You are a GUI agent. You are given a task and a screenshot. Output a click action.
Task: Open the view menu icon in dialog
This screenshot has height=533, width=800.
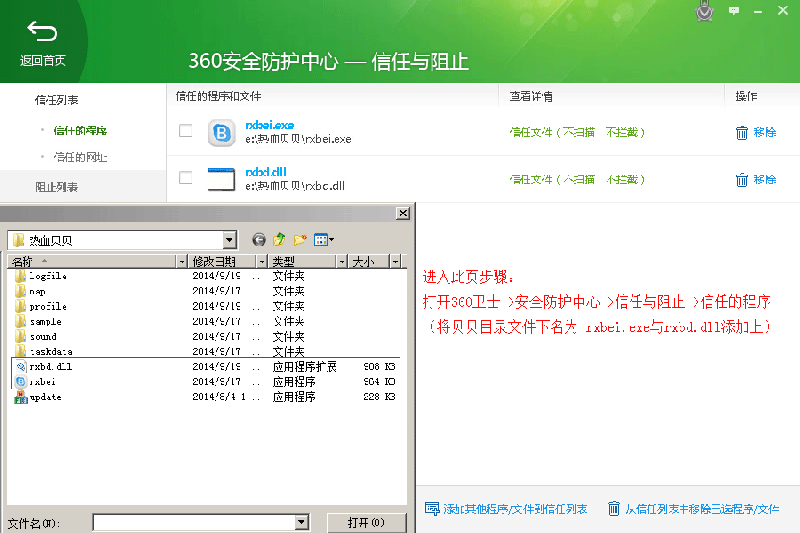pyautogui.click(x=323, y=240)
